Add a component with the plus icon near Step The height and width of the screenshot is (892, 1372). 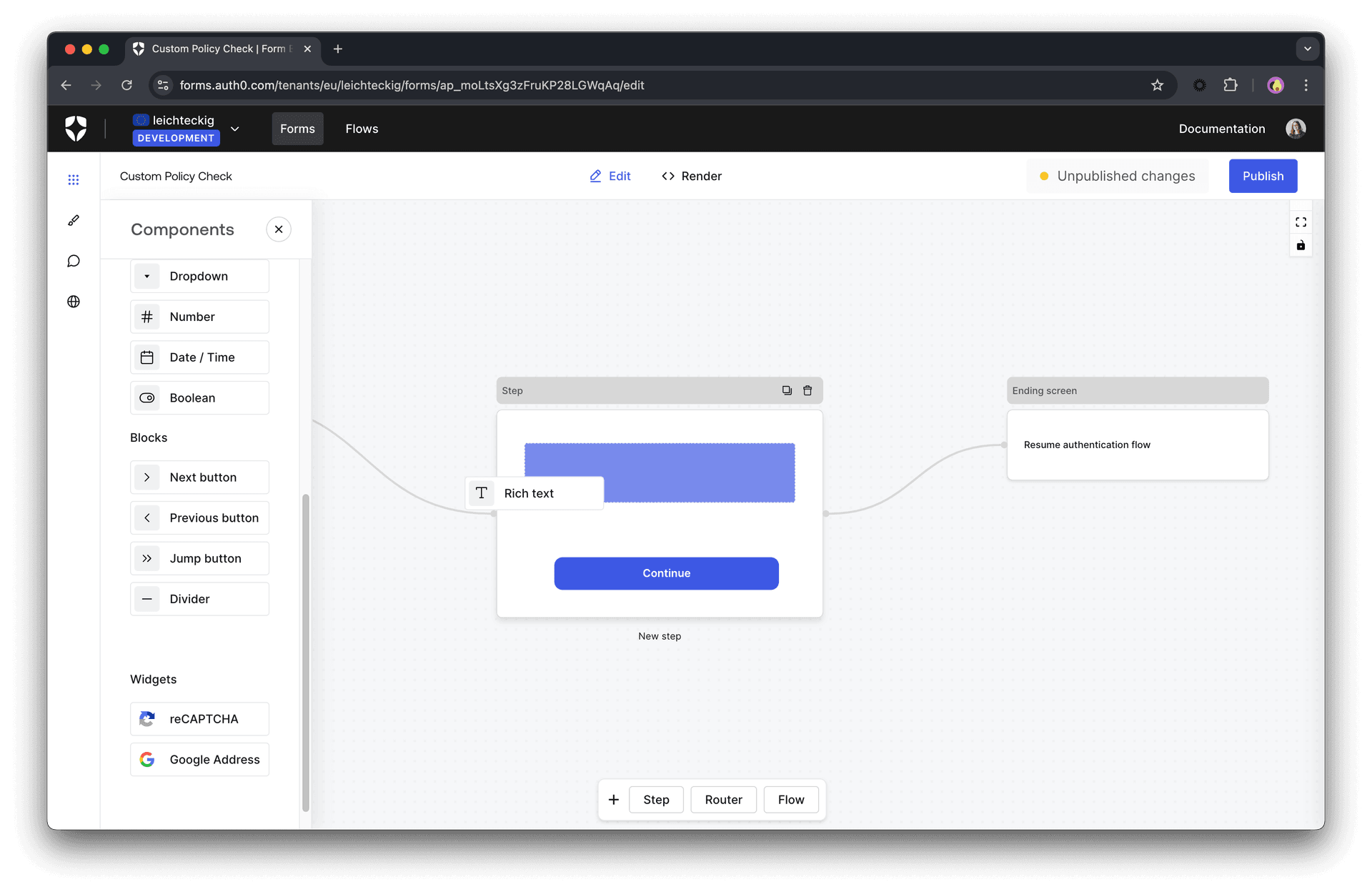pos(614,799)
